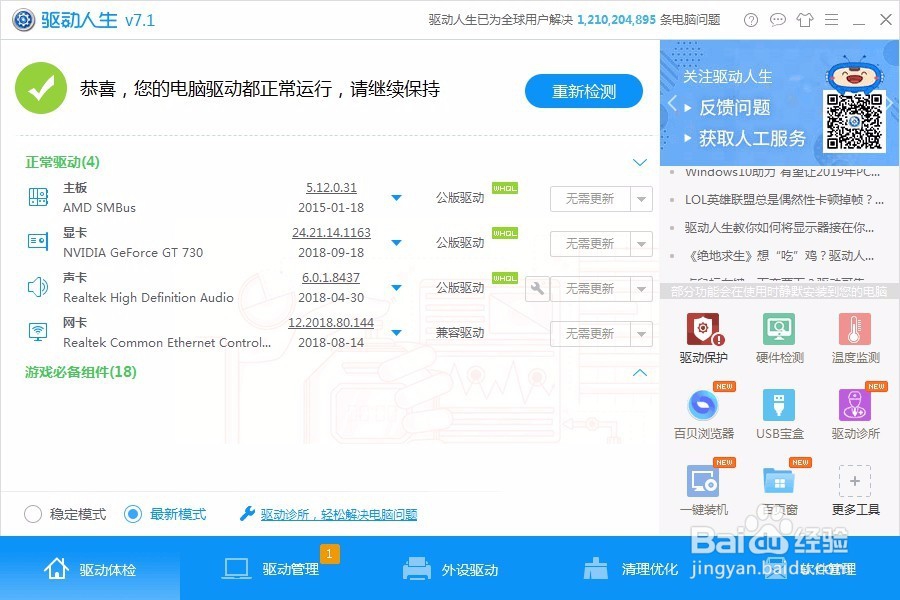Click the QR code image

click(x=854, y=121)
